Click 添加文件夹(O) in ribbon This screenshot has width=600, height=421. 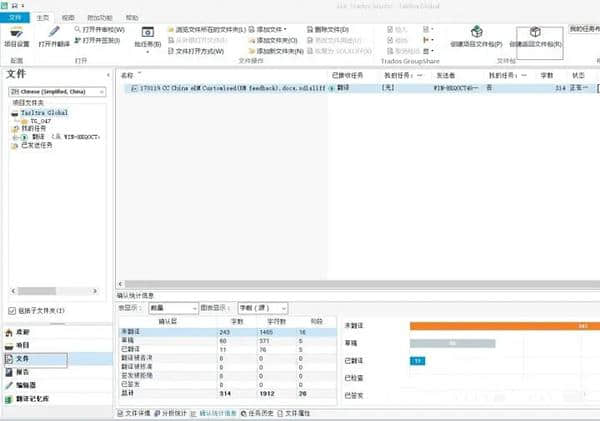272,40
